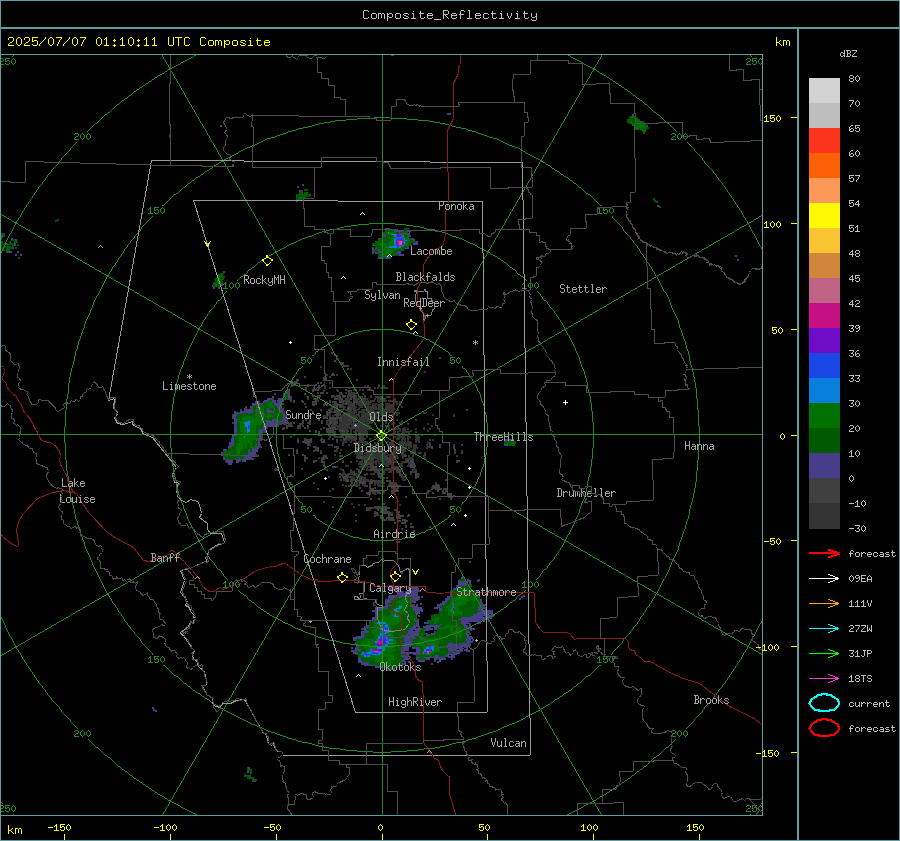900x841 pixels.
Task: Click the Vulcan city label
Action: coord(509,743)
